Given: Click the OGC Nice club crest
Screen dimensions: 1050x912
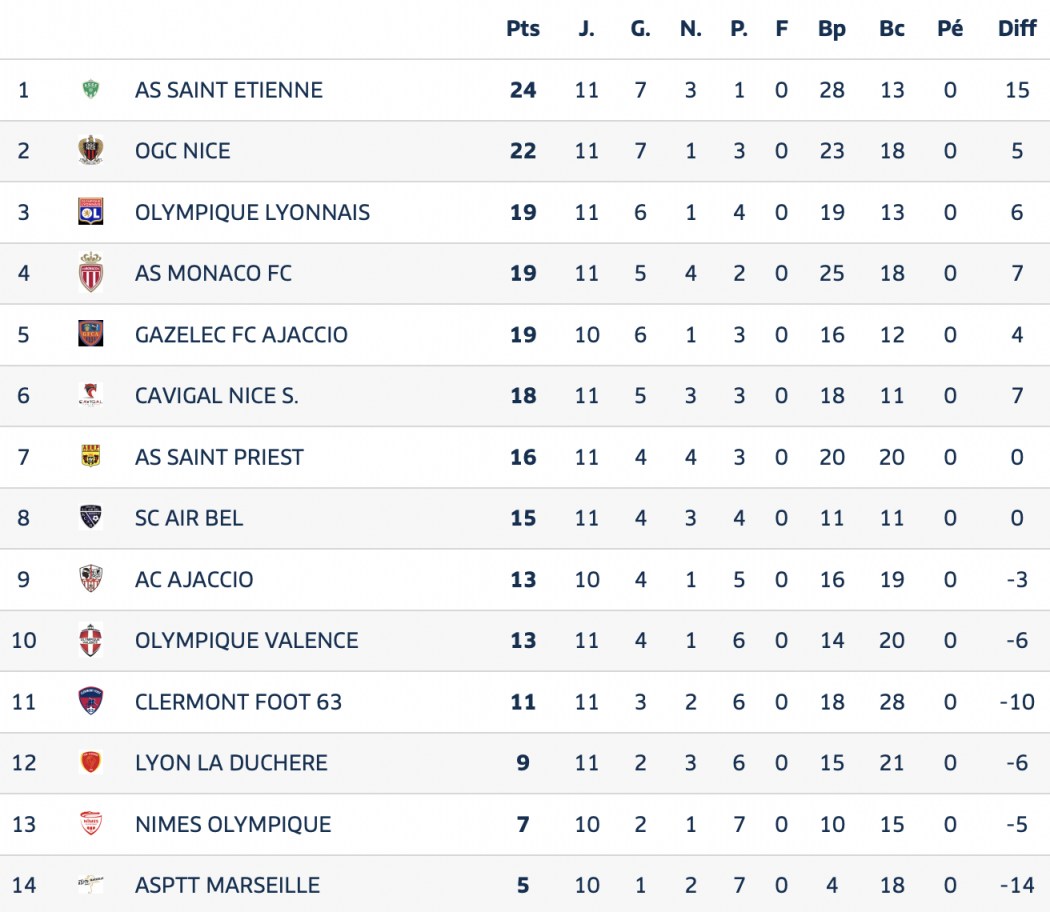Looking at the screenshot, I should tap(91, 151).
